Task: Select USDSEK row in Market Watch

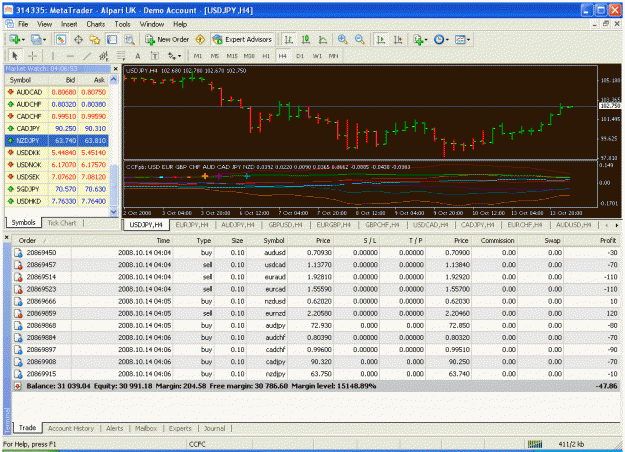Action: click(57, 177)
